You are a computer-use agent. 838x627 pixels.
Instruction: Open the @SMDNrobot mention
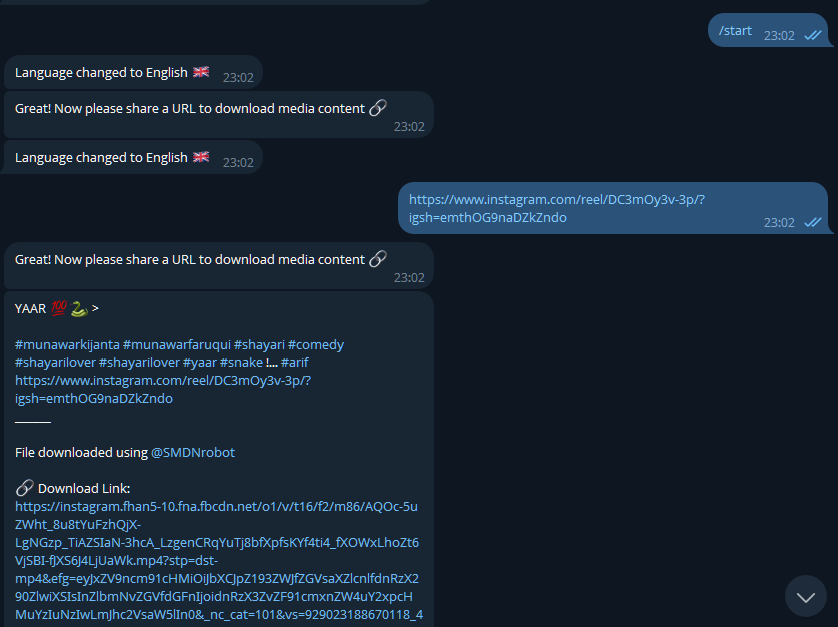192,452
